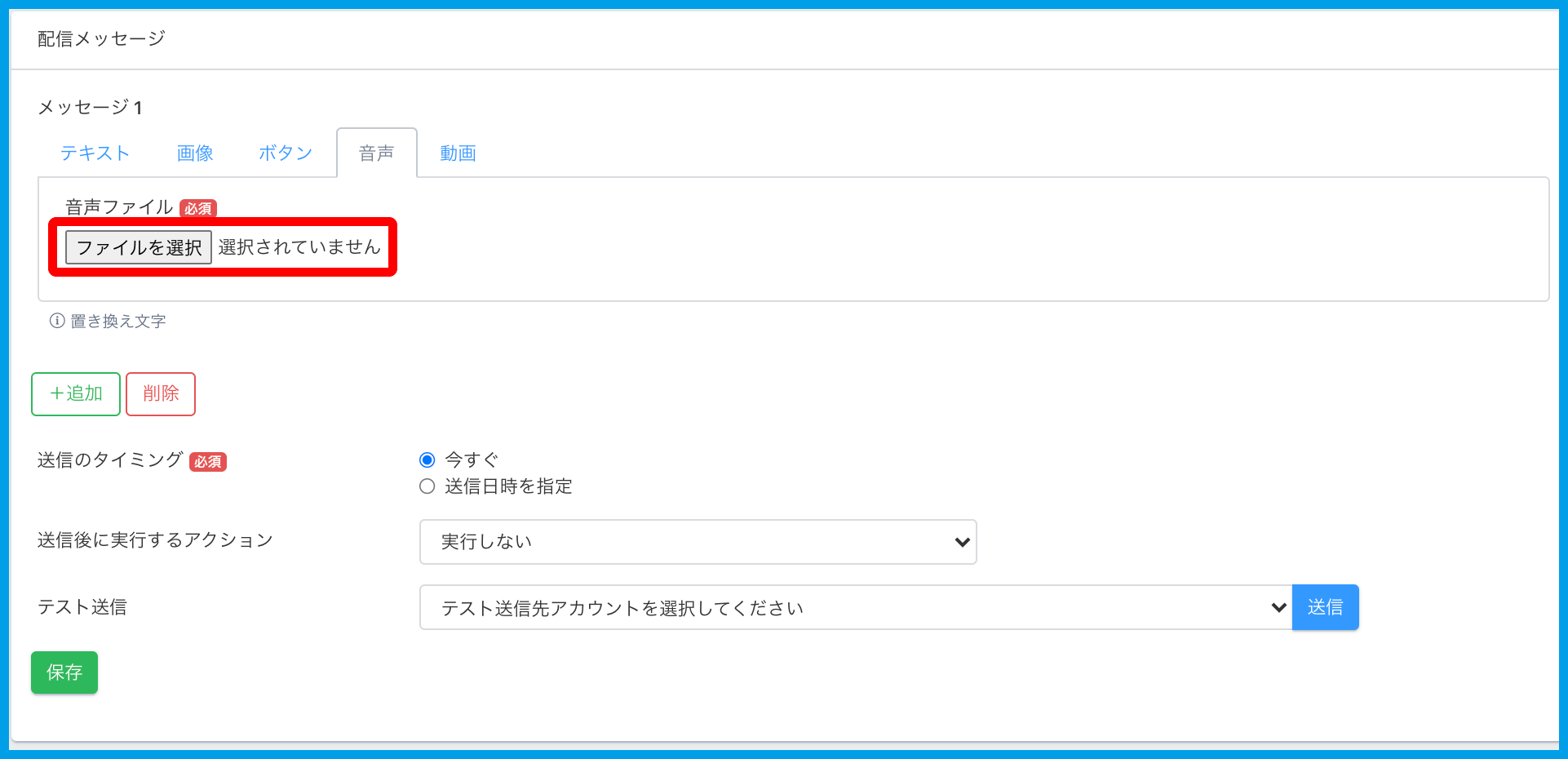Screen dimensions: 1568x759
Task: Click the info icon beside 置き換え文字
Action: click(x=57, y=321)
